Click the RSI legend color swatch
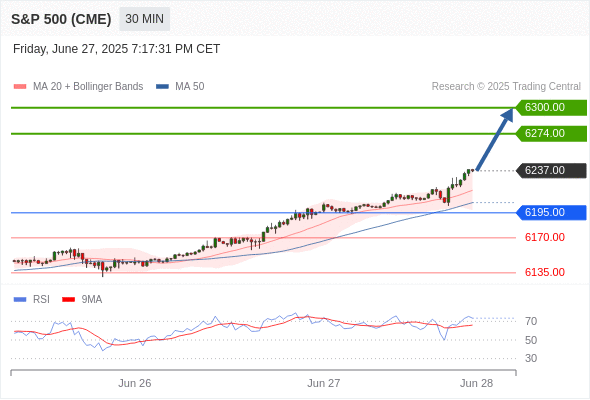The image size is (590, 400). (20, 300)
